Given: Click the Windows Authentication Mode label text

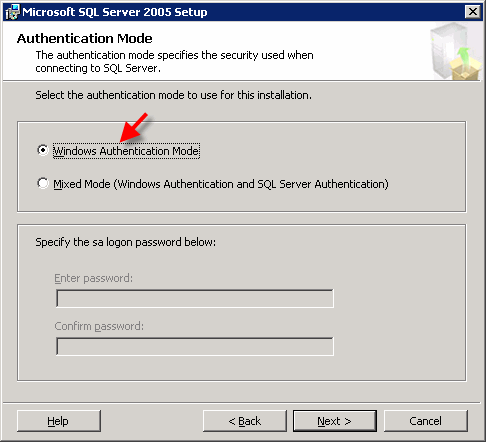Looking at the screenshot, I should click(126, 151).
